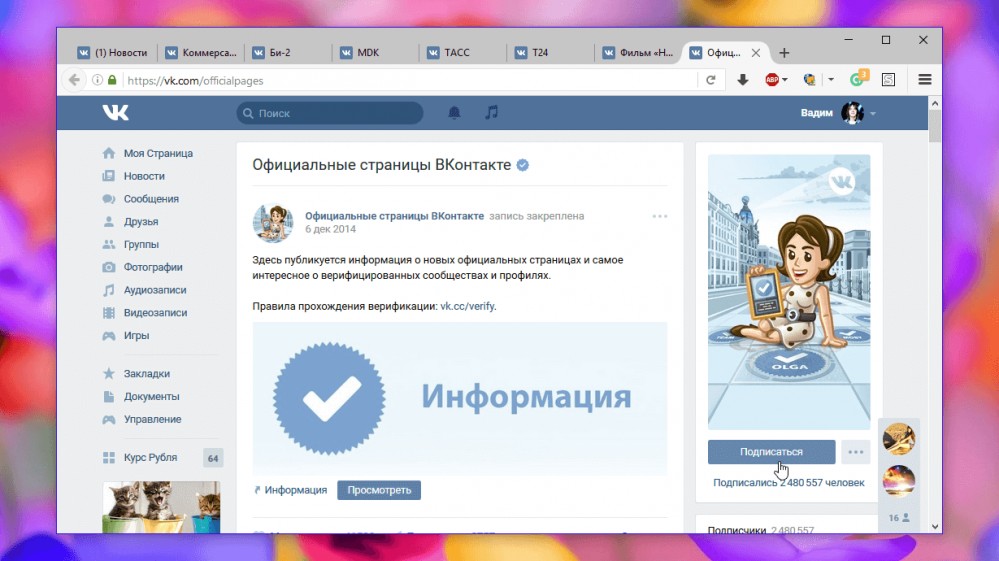This screenshot has height=561, width=999.
Task: Click the browser back arrow
Action: (x=75, y=80)
